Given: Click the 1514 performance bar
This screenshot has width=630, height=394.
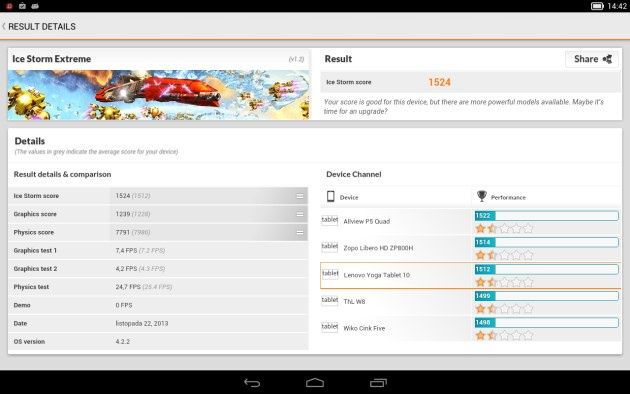Looking at the screenshot, I should [x=546, y=242].
